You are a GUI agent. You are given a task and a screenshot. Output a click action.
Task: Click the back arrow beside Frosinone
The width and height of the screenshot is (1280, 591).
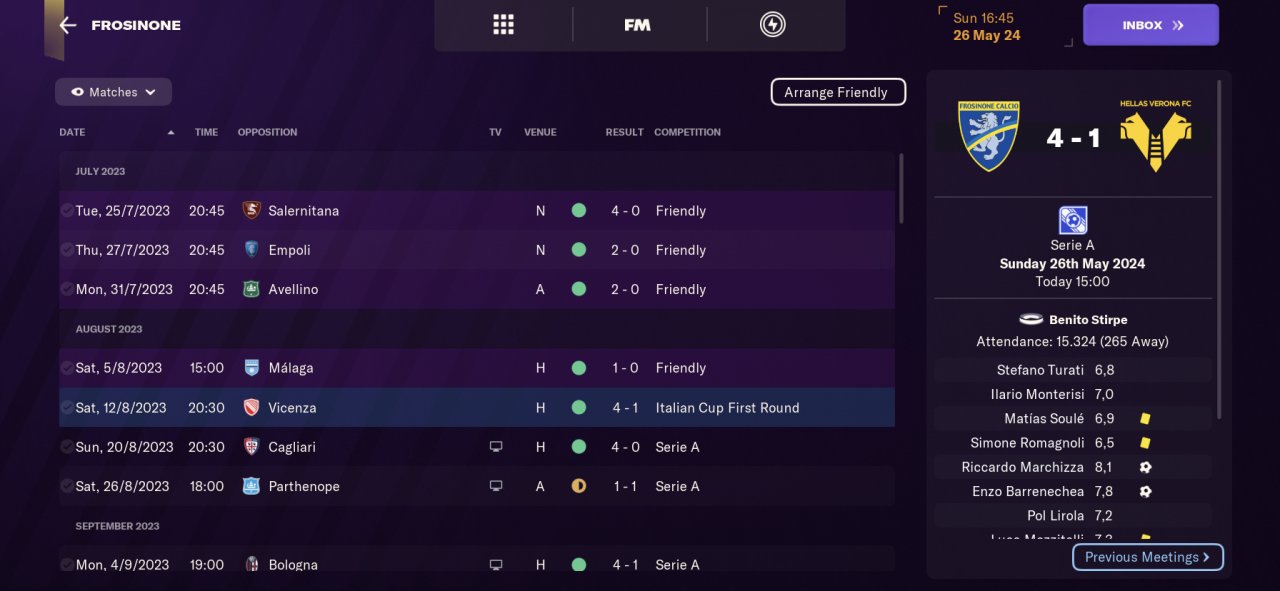[68, 25]
